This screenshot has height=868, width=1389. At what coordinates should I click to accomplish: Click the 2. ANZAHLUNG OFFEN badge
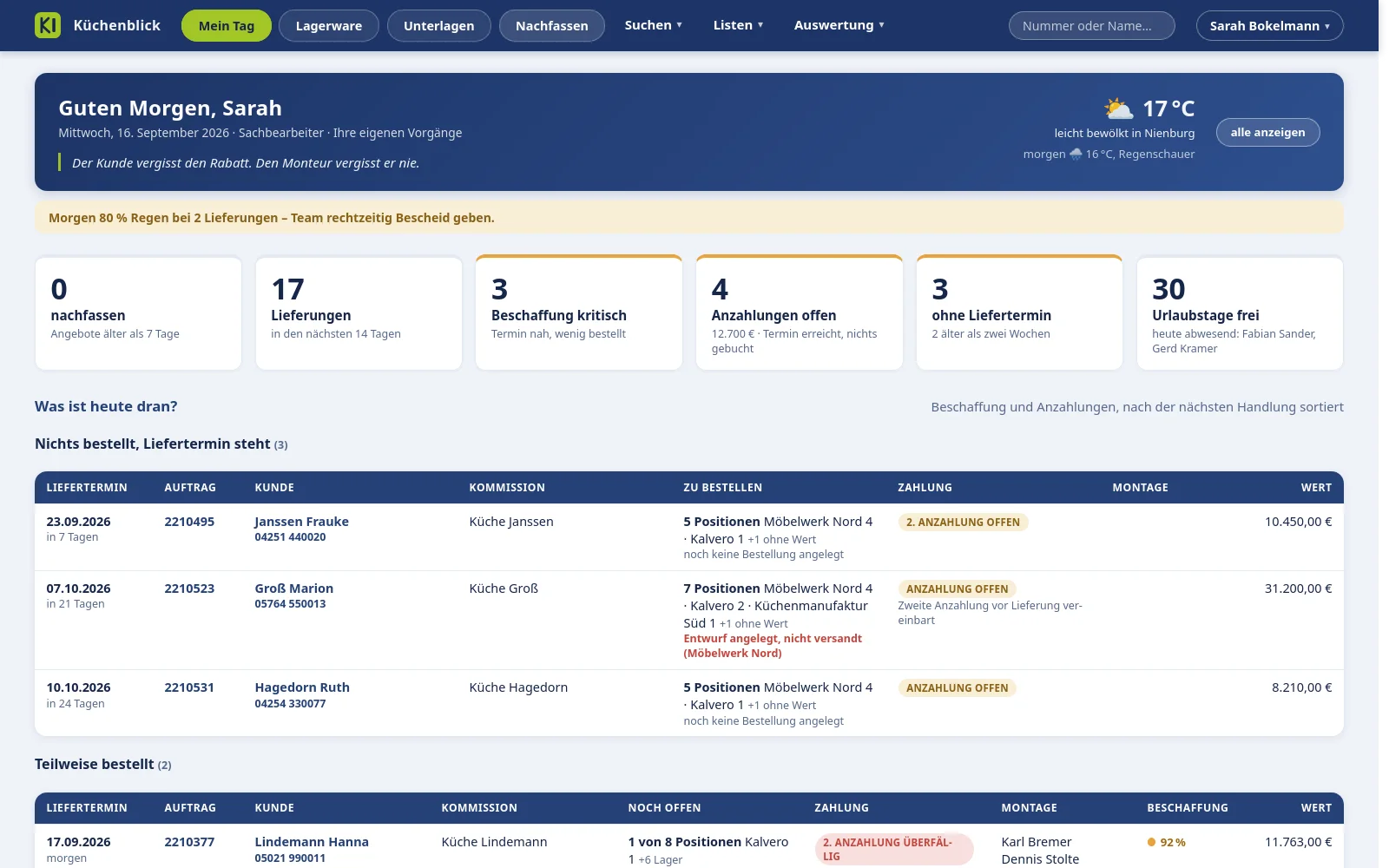(963, 523)
